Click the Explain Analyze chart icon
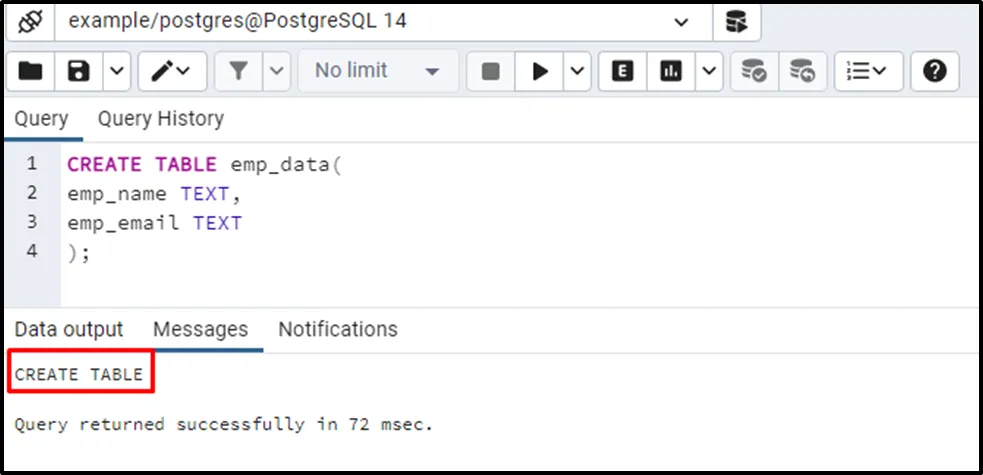This screenshot has width=983, height=475. 670,71
